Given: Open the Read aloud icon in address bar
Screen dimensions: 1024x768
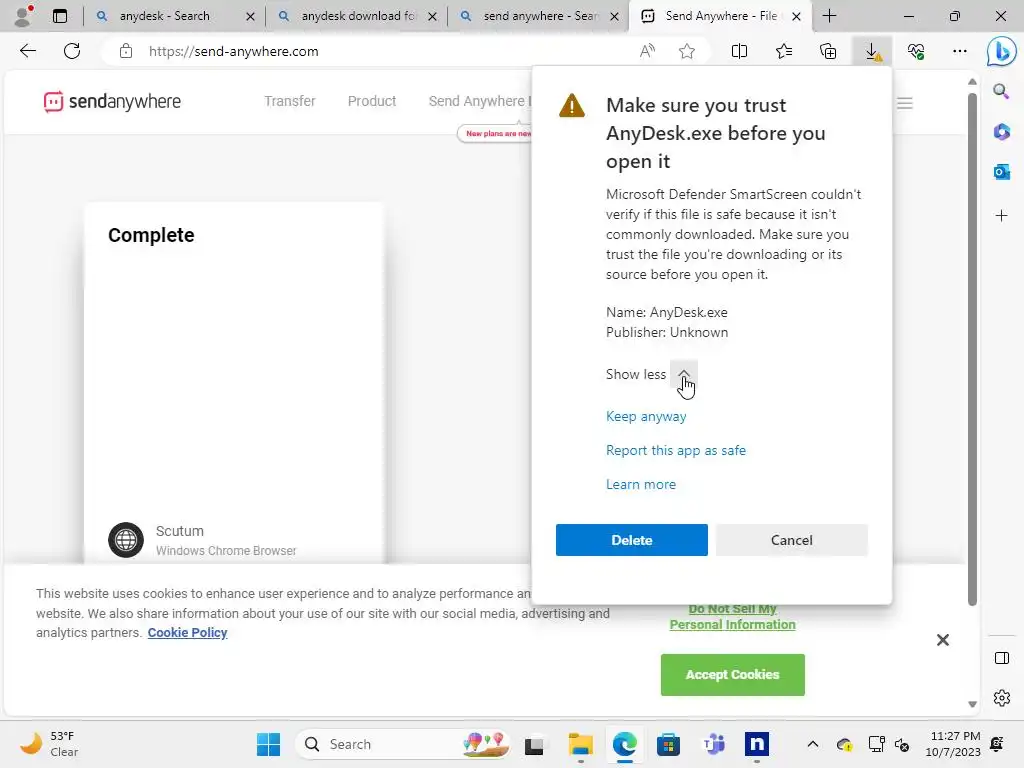Looking at the screenshot, I should [x=647, y=51].
